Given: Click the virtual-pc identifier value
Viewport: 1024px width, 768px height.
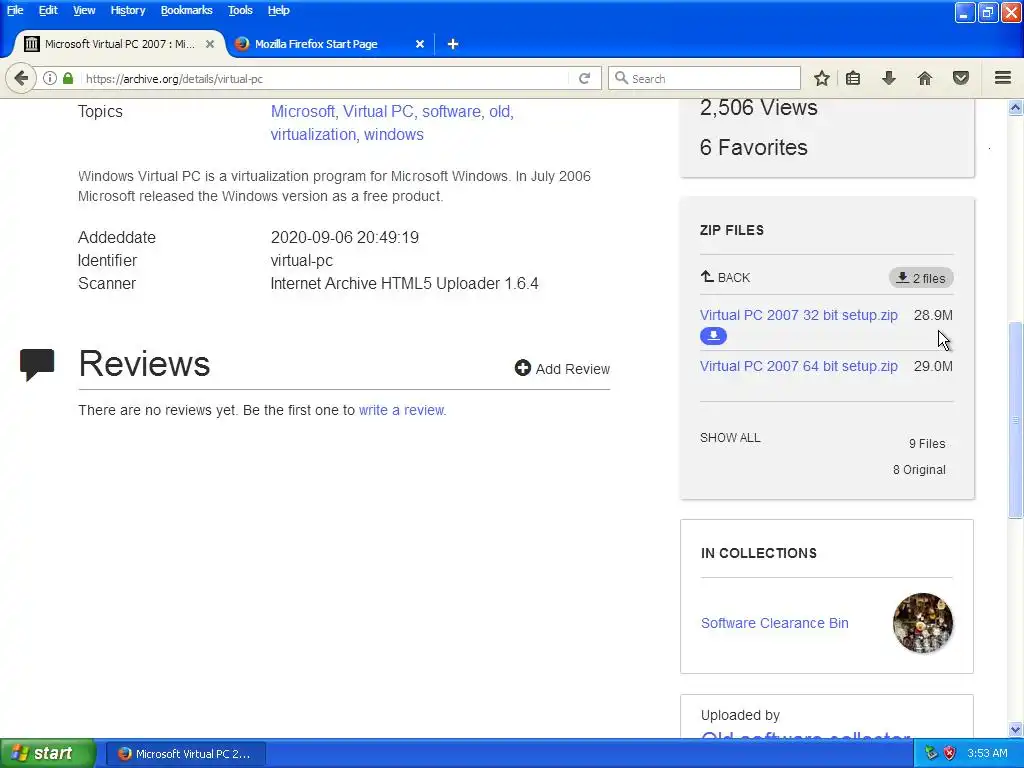Looking at the screenshot, I should point(302,261).
